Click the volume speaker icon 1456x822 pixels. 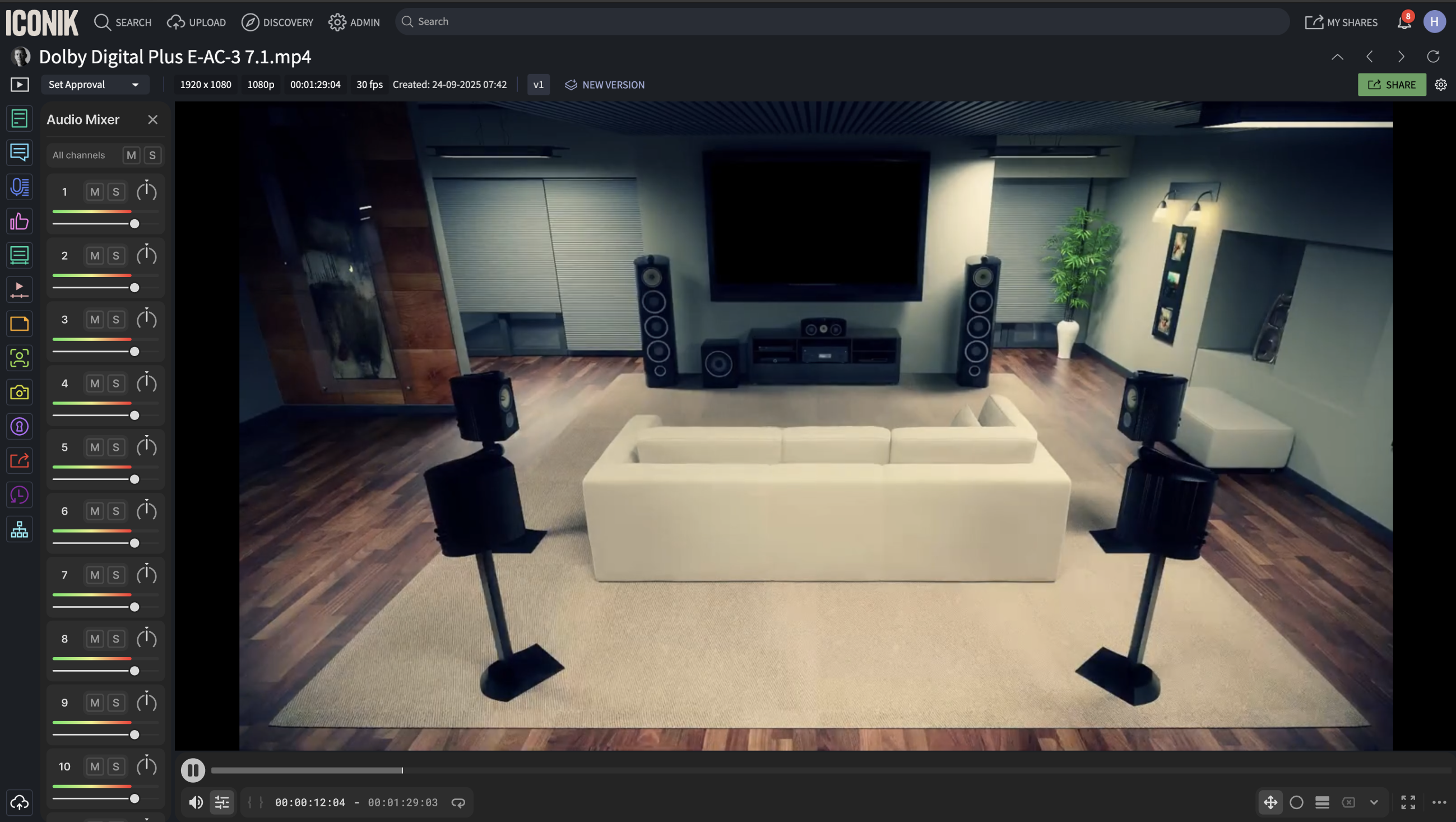(x=196, y=802)
